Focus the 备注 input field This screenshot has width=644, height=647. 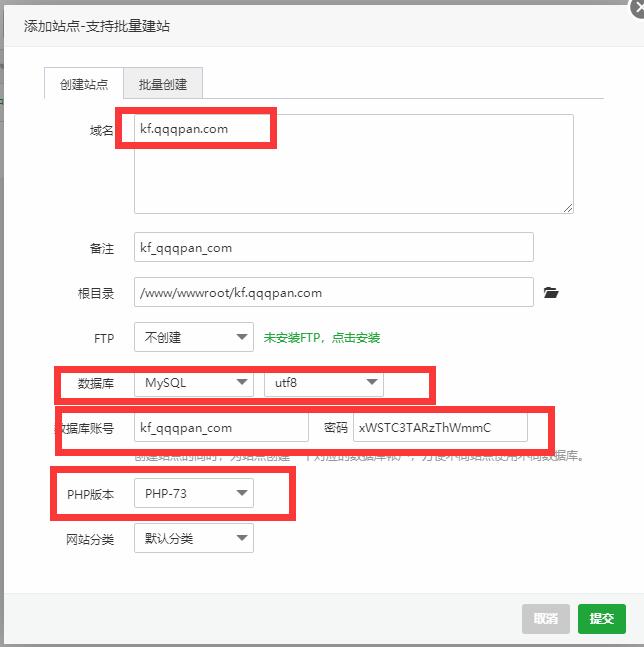tap(333, 247)
